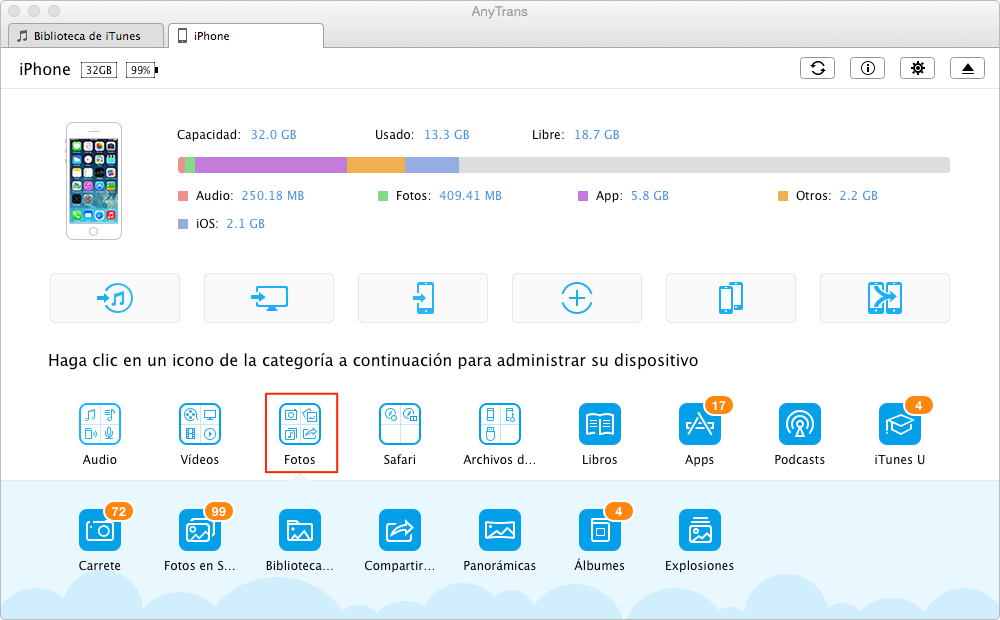Open the Vídeos category
Screen dimensions: 1000x620
[200, 424]
